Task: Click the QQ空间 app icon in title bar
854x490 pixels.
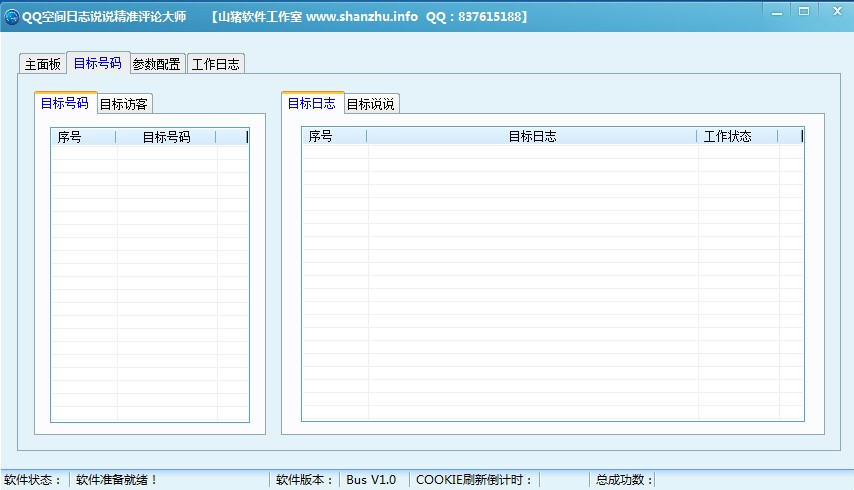Action: [11, 17]
